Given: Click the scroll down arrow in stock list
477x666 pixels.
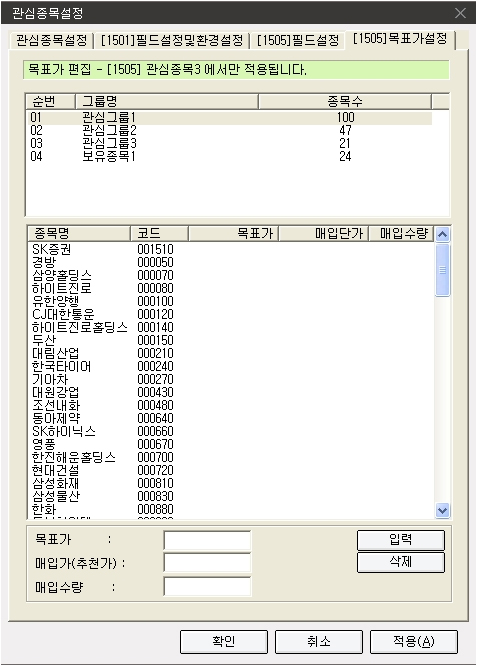Looking at the screenshot, I should [x=443, y=510].
